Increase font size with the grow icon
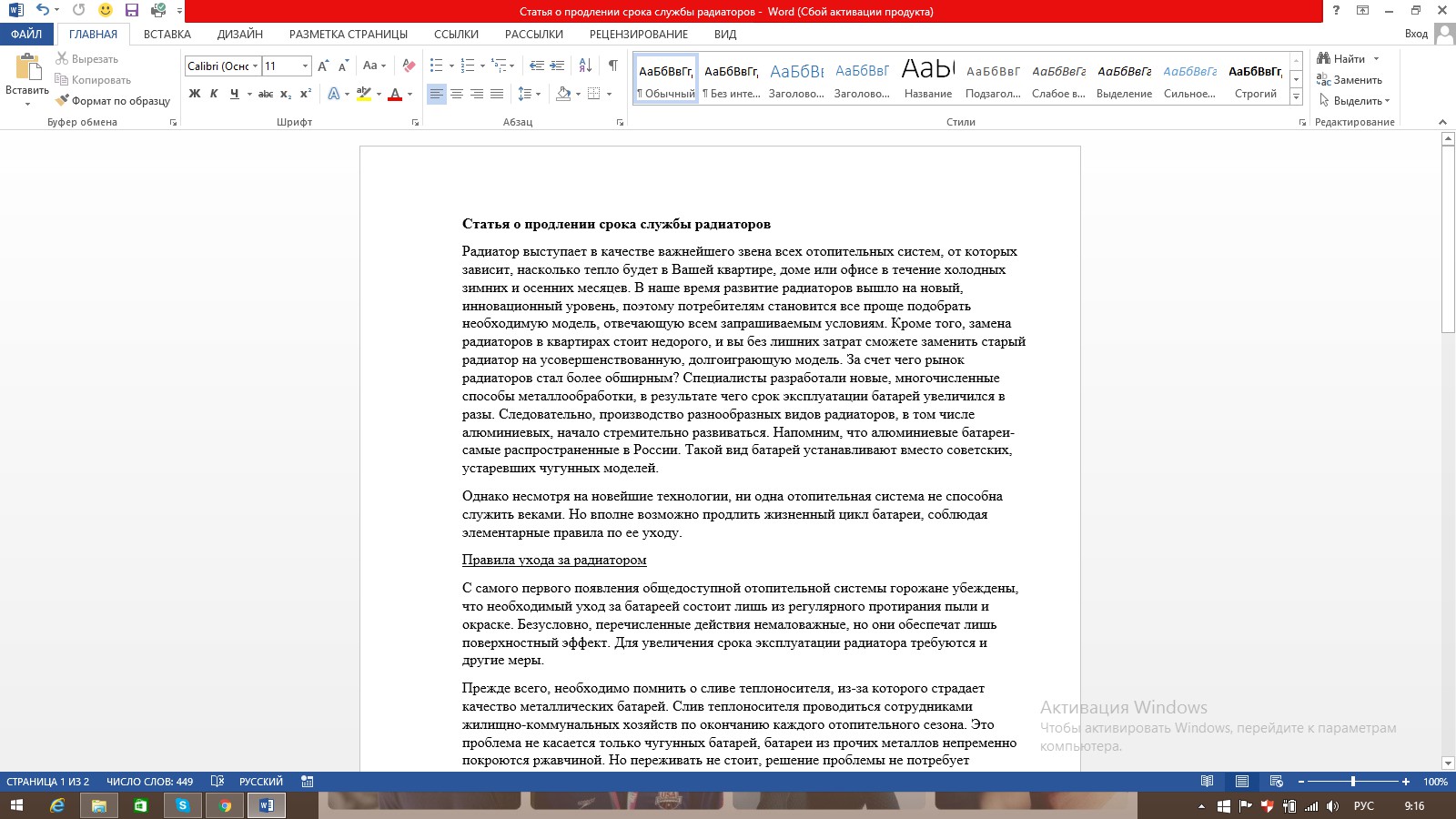Screen dimensions: 1456x819 (x=323, y=66)
